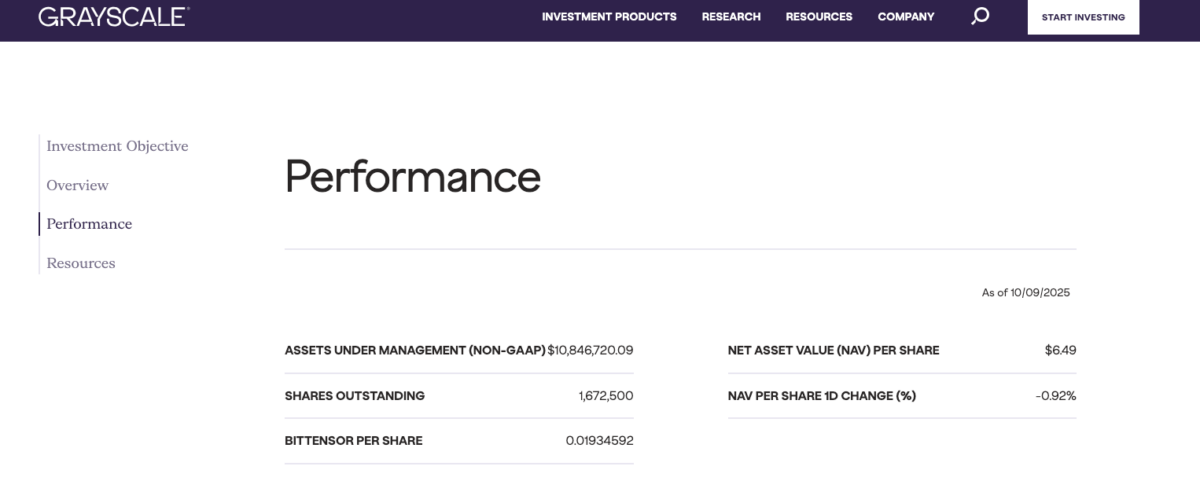This screenshot has height=492, width=1200.
Task: Open the Investment Products menu
Action: 609,17
